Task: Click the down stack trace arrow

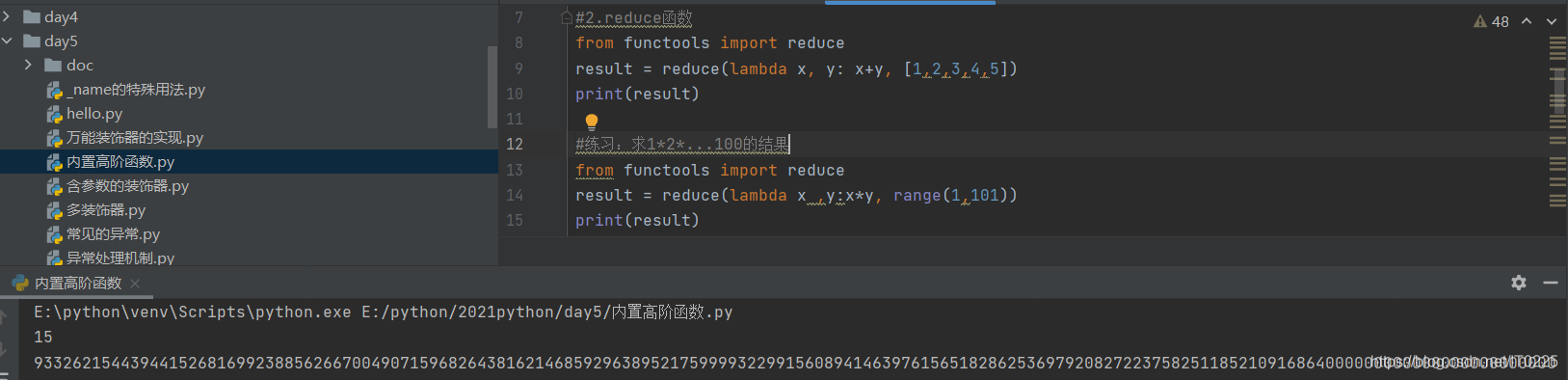Action: point(4,348)
